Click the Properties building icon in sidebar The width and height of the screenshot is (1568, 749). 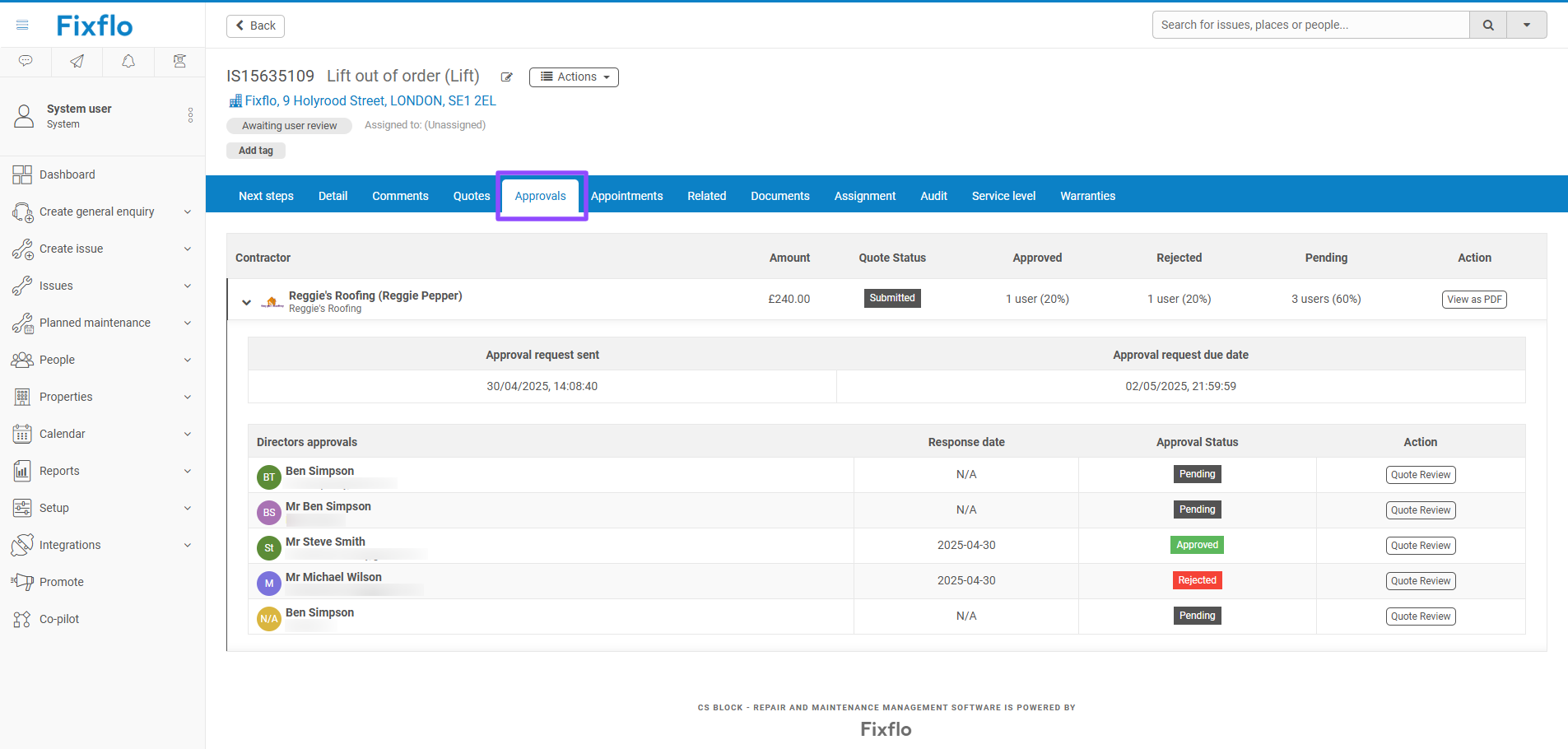tap(22, 397)
